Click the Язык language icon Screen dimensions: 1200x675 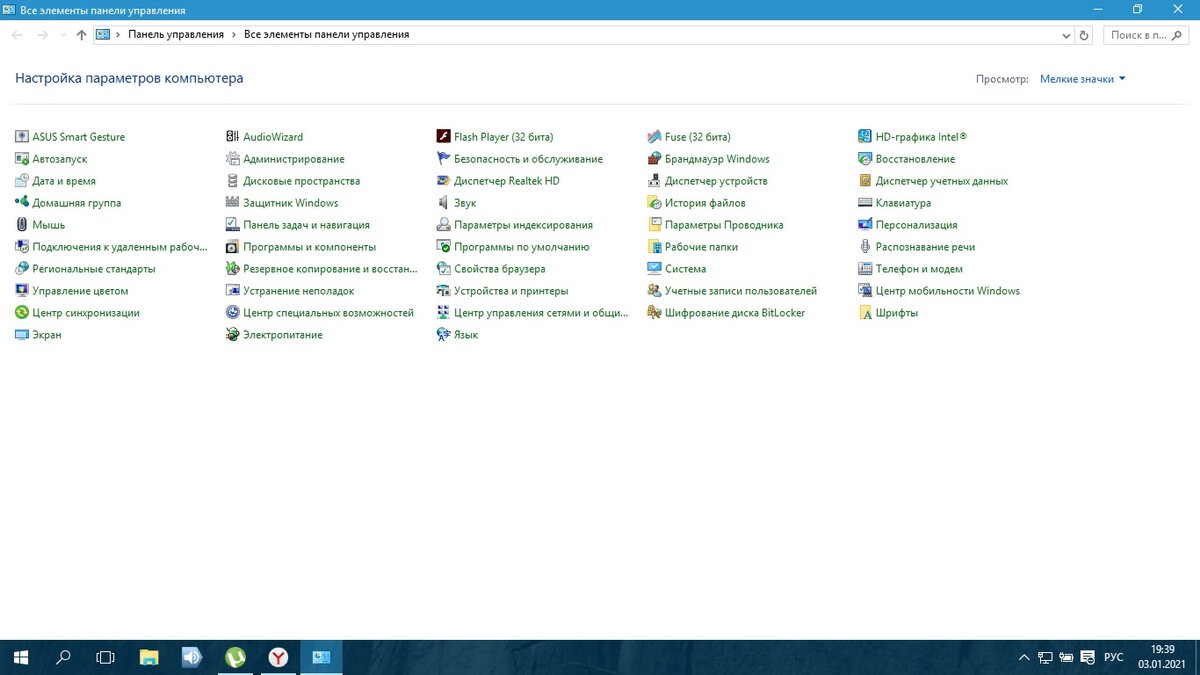444,335
